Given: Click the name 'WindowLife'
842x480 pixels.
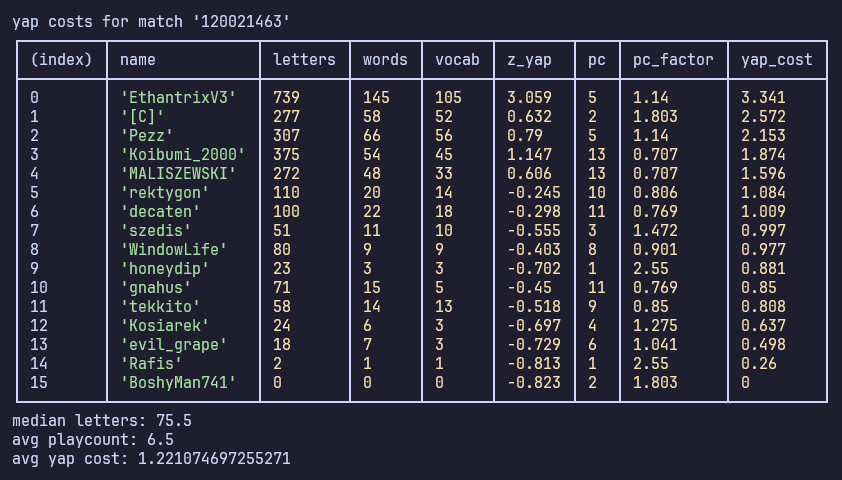Looking at the screenshot, I should (x=173, y=250).
